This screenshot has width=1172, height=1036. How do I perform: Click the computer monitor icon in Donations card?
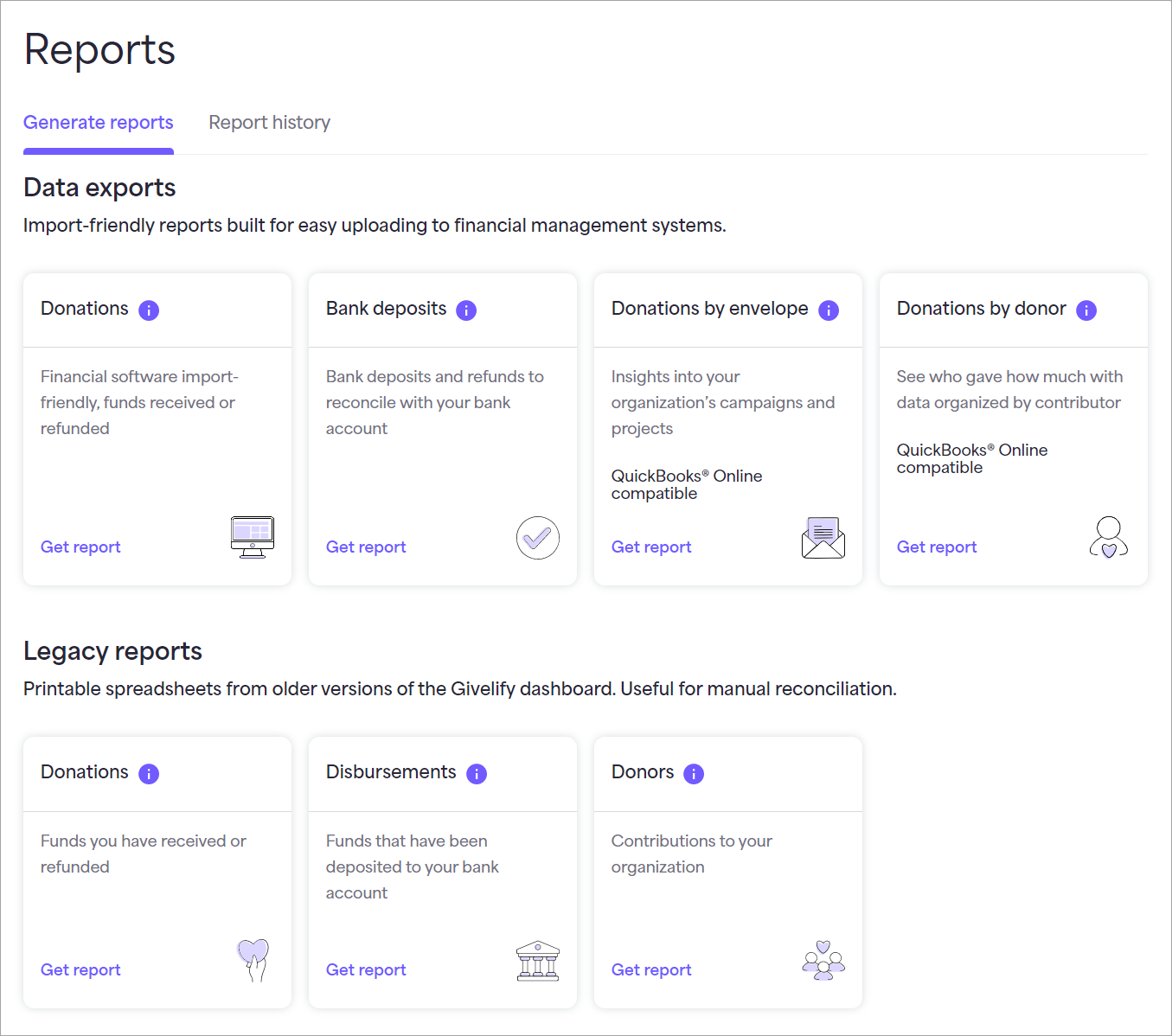(x=253, y=537)
